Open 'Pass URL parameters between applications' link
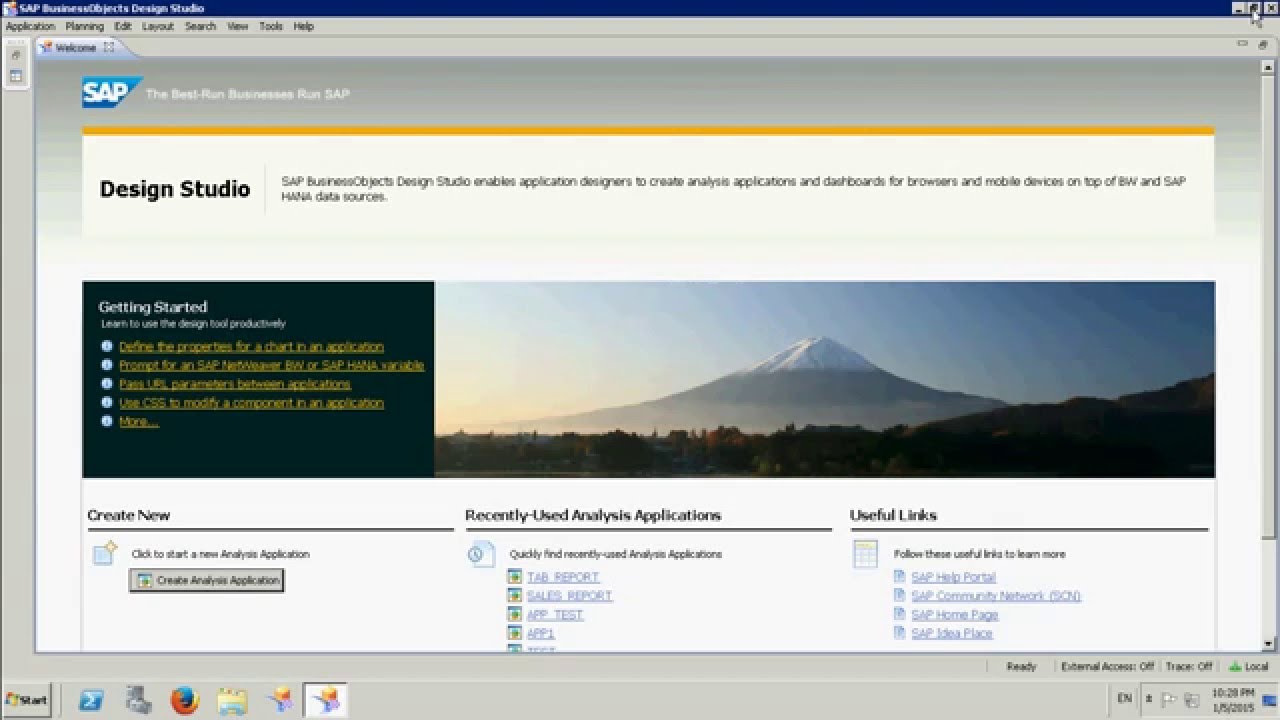The image size is (1280, 720). tap(235, 384)
